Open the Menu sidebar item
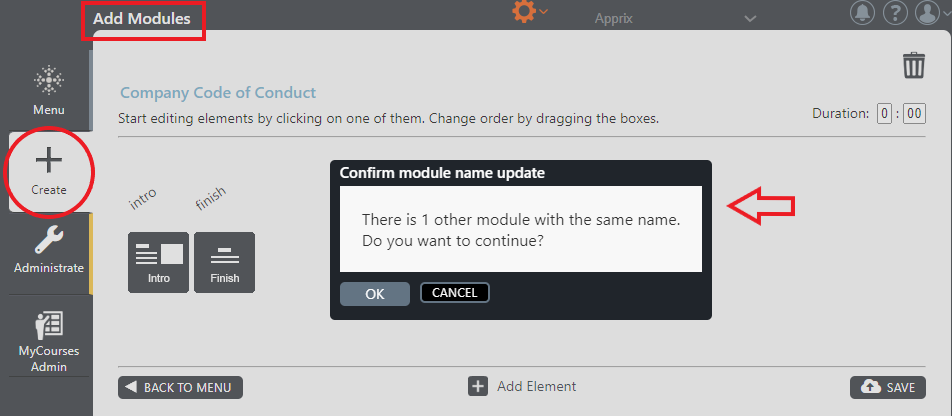This screenshot has width=952, height=416. point(49,91)
